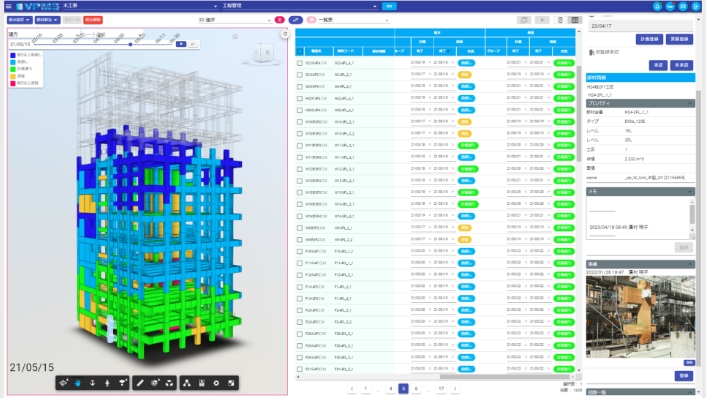706x398 pixels.
Task: Select the measure ruler tool
Action: click(140, 383)
